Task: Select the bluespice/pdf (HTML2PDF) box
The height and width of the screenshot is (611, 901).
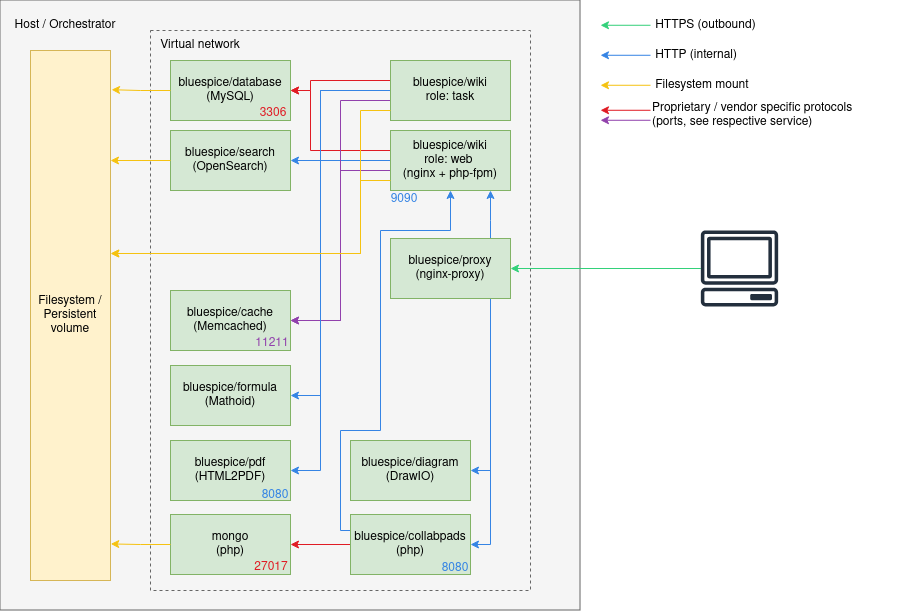Action: point(230,470)
